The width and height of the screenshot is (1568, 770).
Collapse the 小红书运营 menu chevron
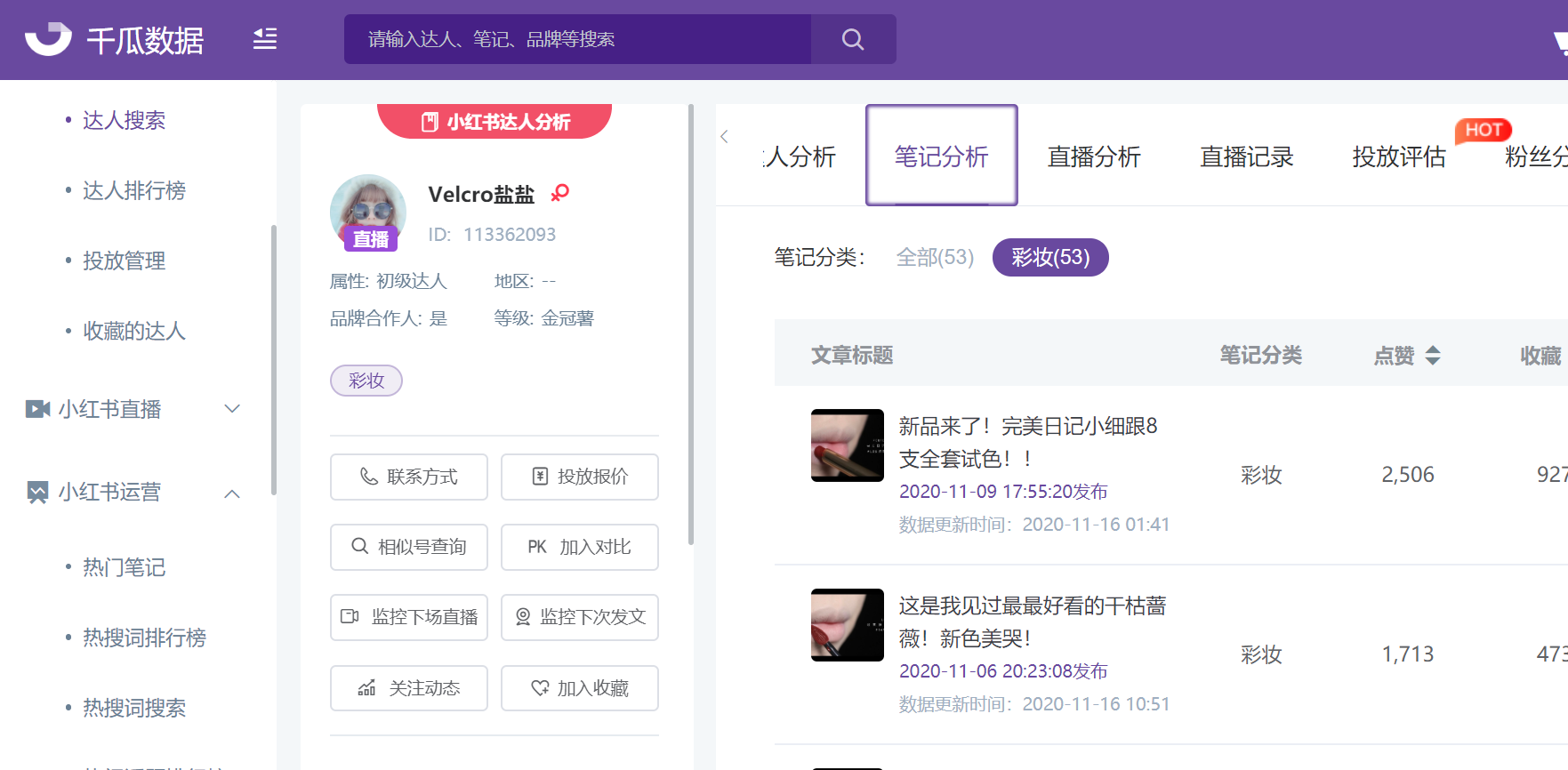[x=232, y=493]
